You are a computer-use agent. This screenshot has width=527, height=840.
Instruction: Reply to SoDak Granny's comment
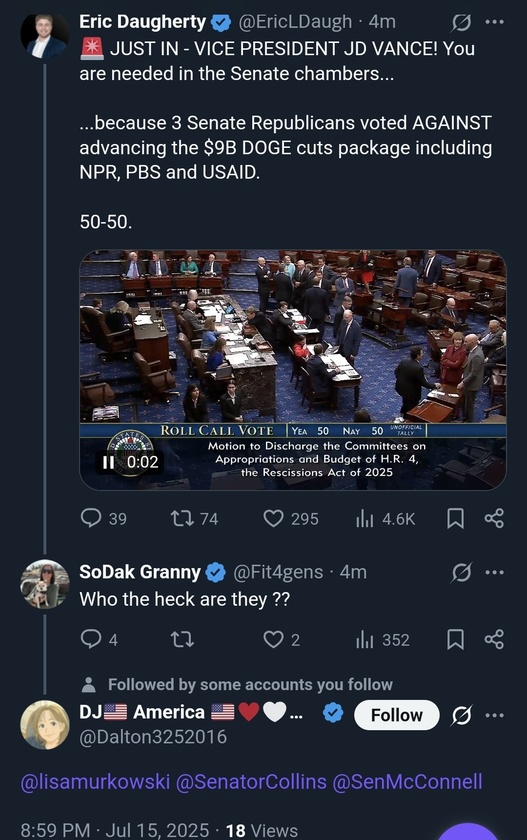click(91, 639)
